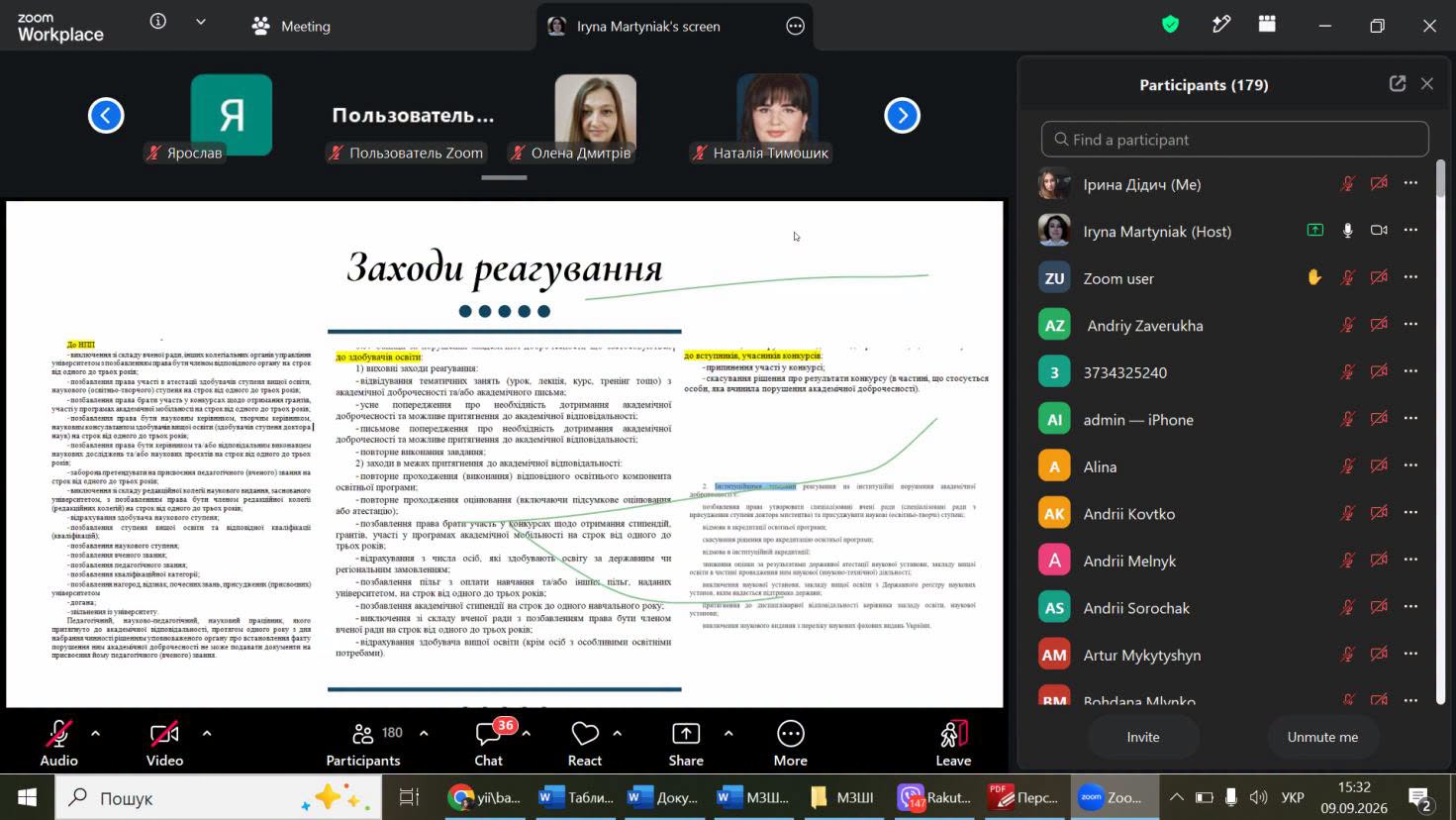Toggle Video camera on
1456x820 pixels.
(x=164, y=734)
